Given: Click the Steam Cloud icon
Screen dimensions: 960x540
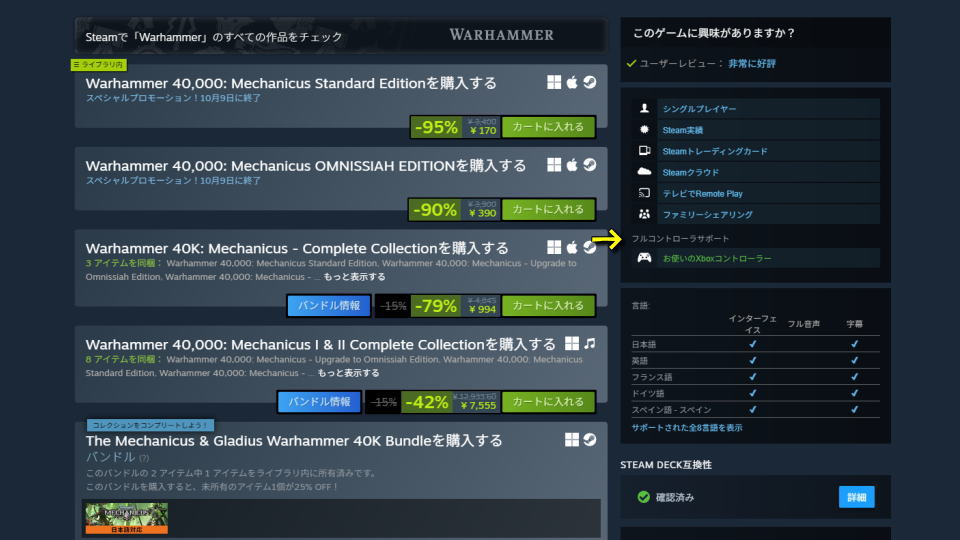Looking at the screenshot, I should (x=644, y=172).
